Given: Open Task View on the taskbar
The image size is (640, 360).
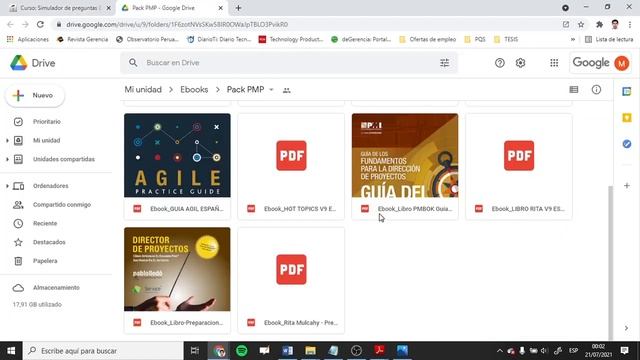Looking at the screenshot, I should (x=195, y=351).
